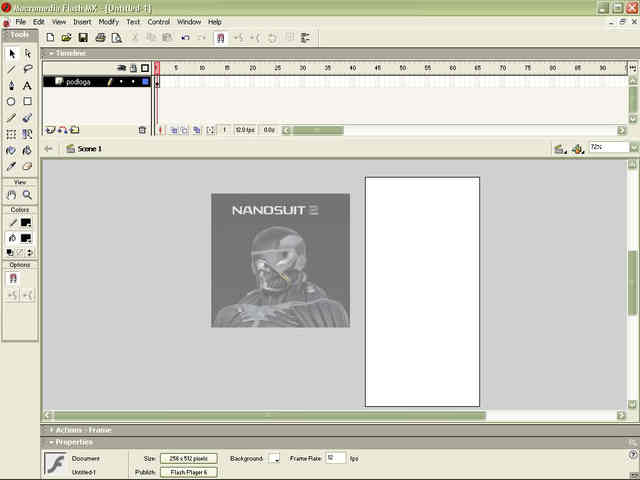Select the Brush tool
This screenshot has height=480, width=640.
click(x=27, y=118)
